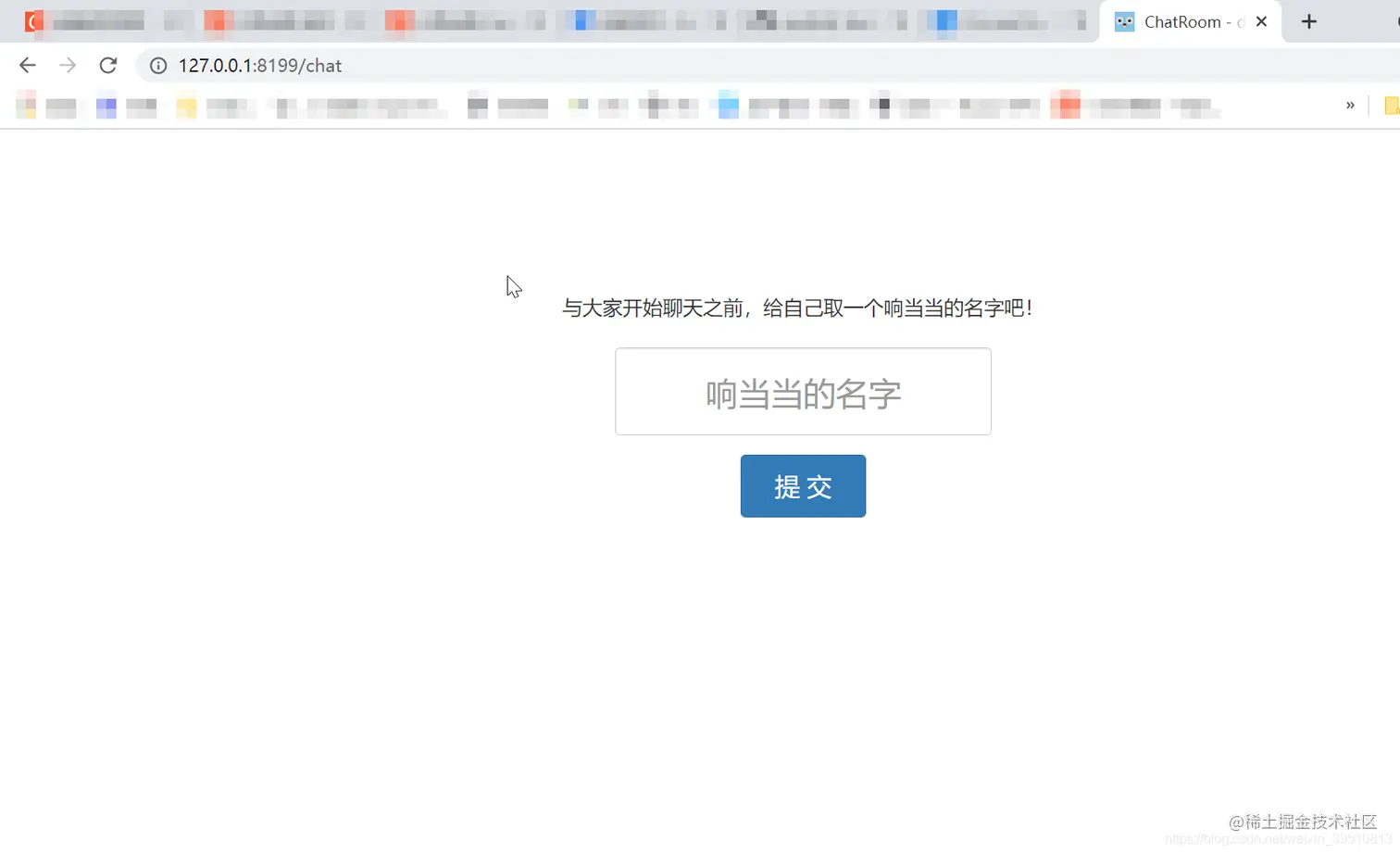This screenshot has width=1400, height=854.
Task: Click the rightmost blurred bookmark label on the bookmarks bar
Action: [1194, 105]
